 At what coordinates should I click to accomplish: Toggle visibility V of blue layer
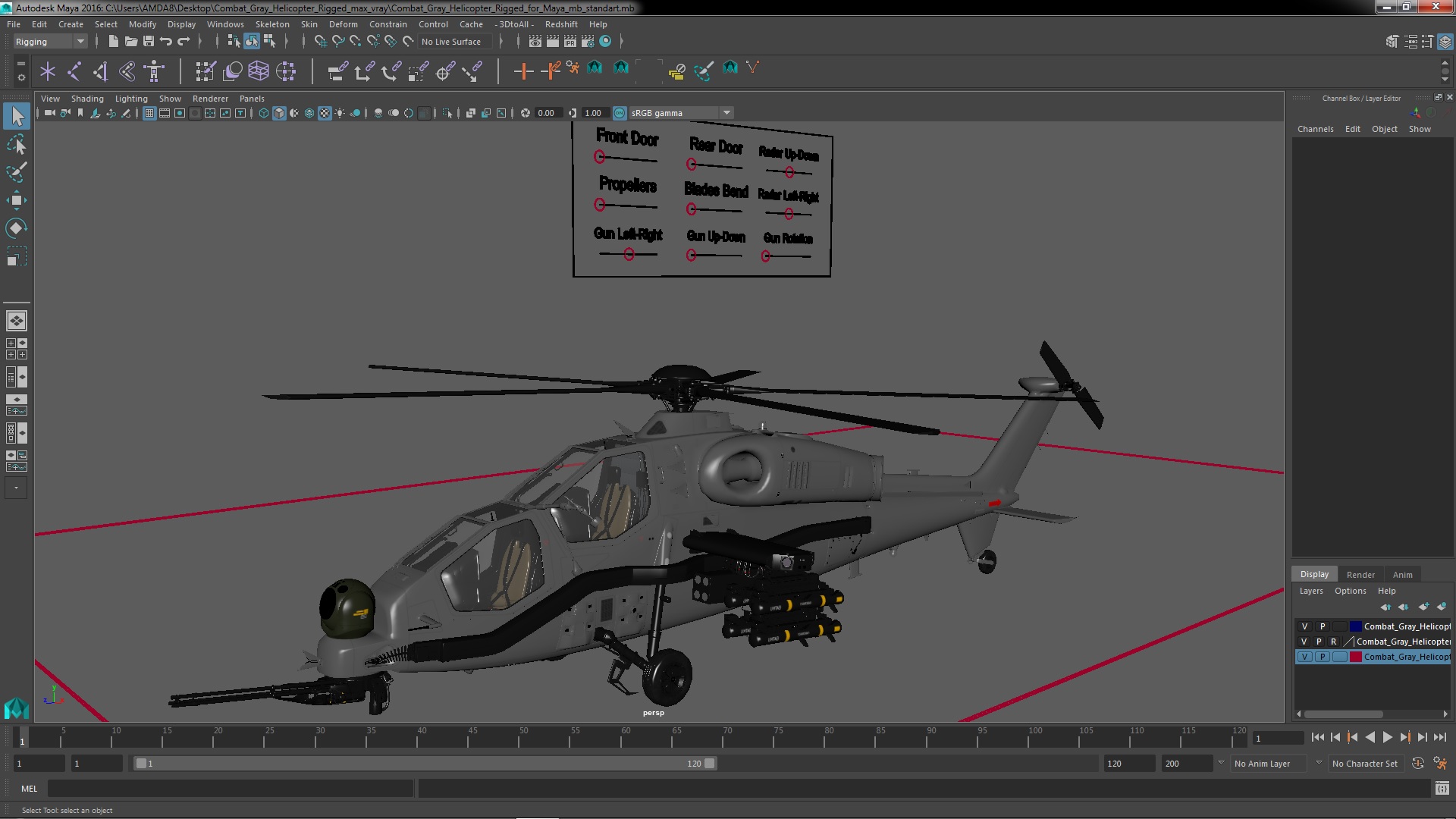1304,626
